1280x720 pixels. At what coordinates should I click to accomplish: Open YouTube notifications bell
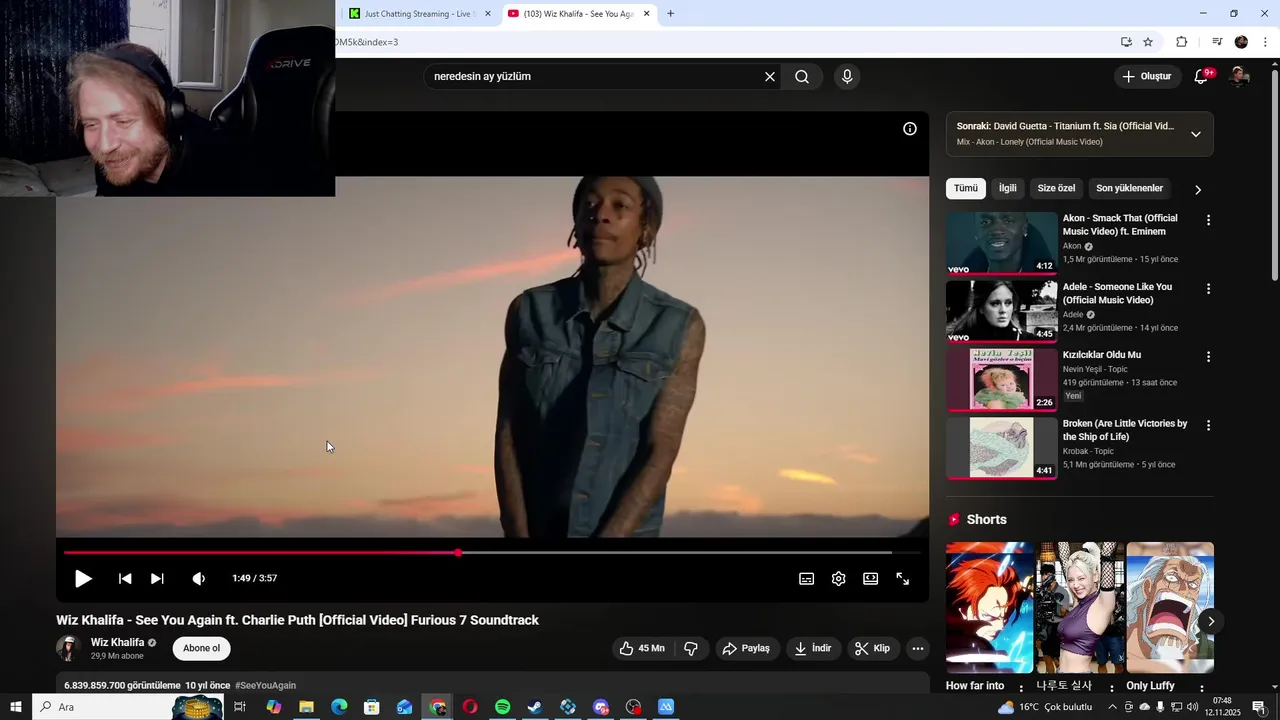pyautogui.click(x=1202, y=76)
